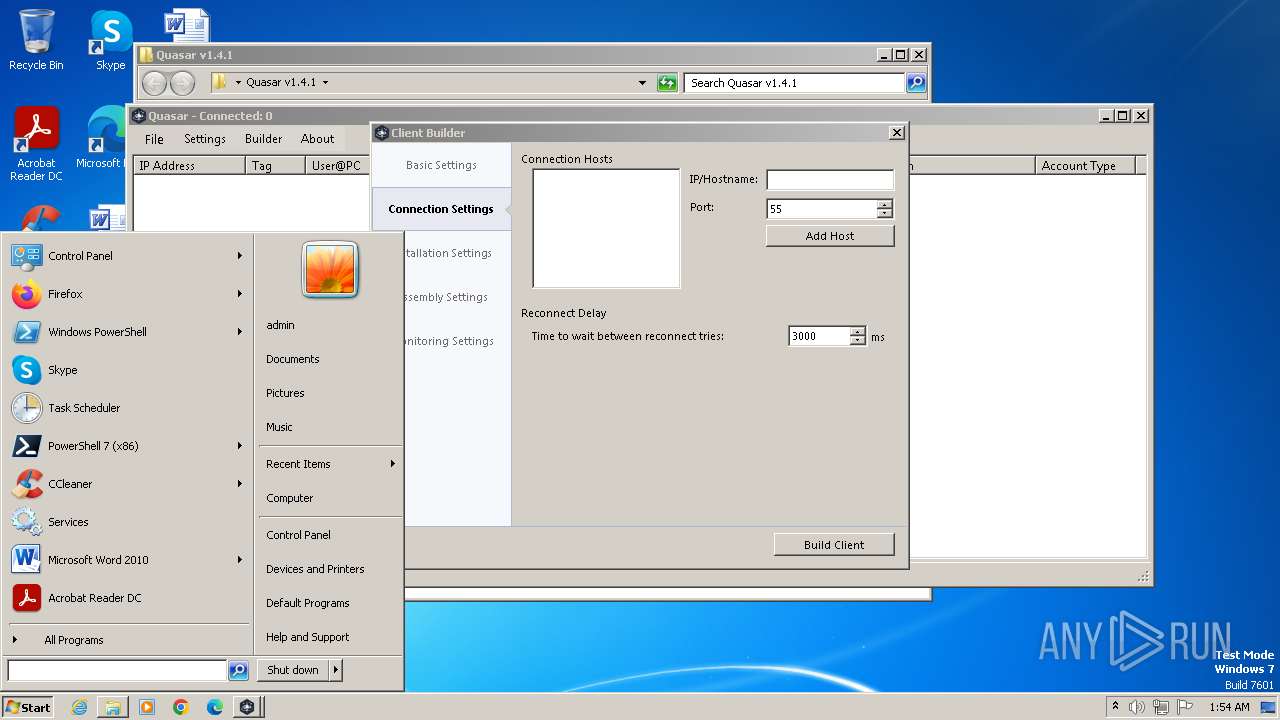Launch Microsoft Word 2010 from Start menu

pos(128,560)
